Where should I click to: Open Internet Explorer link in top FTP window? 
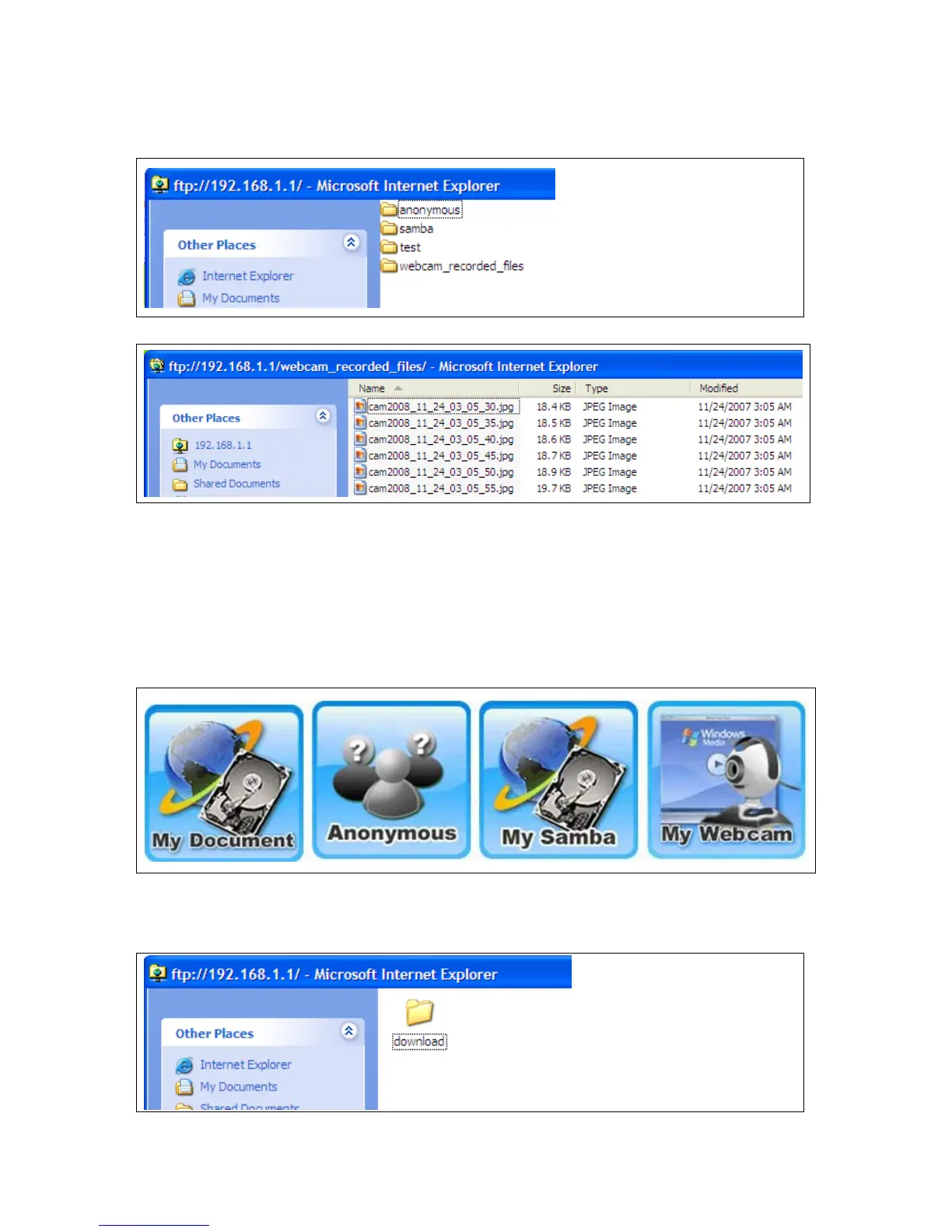[x=248, y=276]
